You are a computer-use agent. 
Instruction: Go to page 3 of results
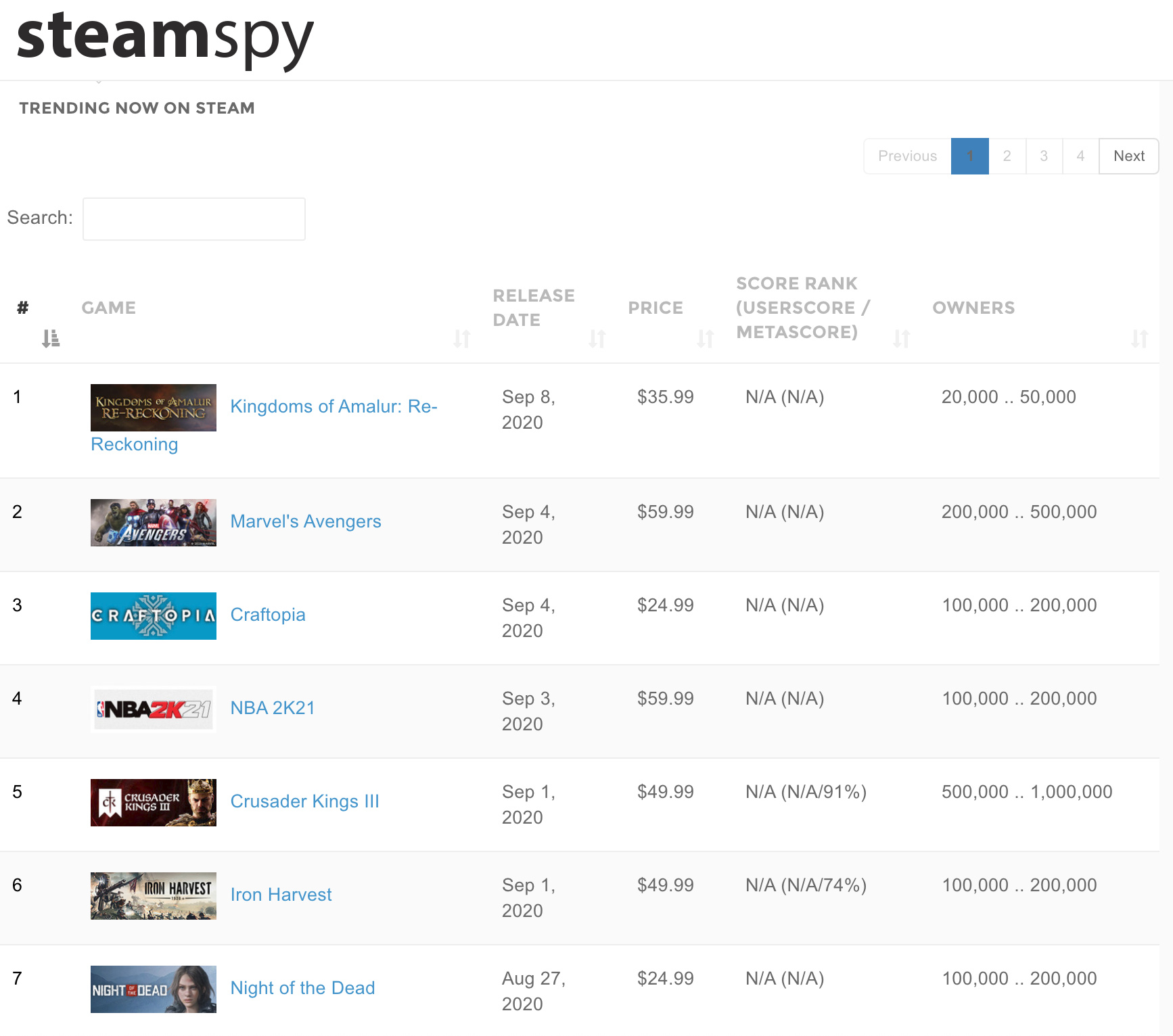pyautogui.click(x=1044, y=156)
